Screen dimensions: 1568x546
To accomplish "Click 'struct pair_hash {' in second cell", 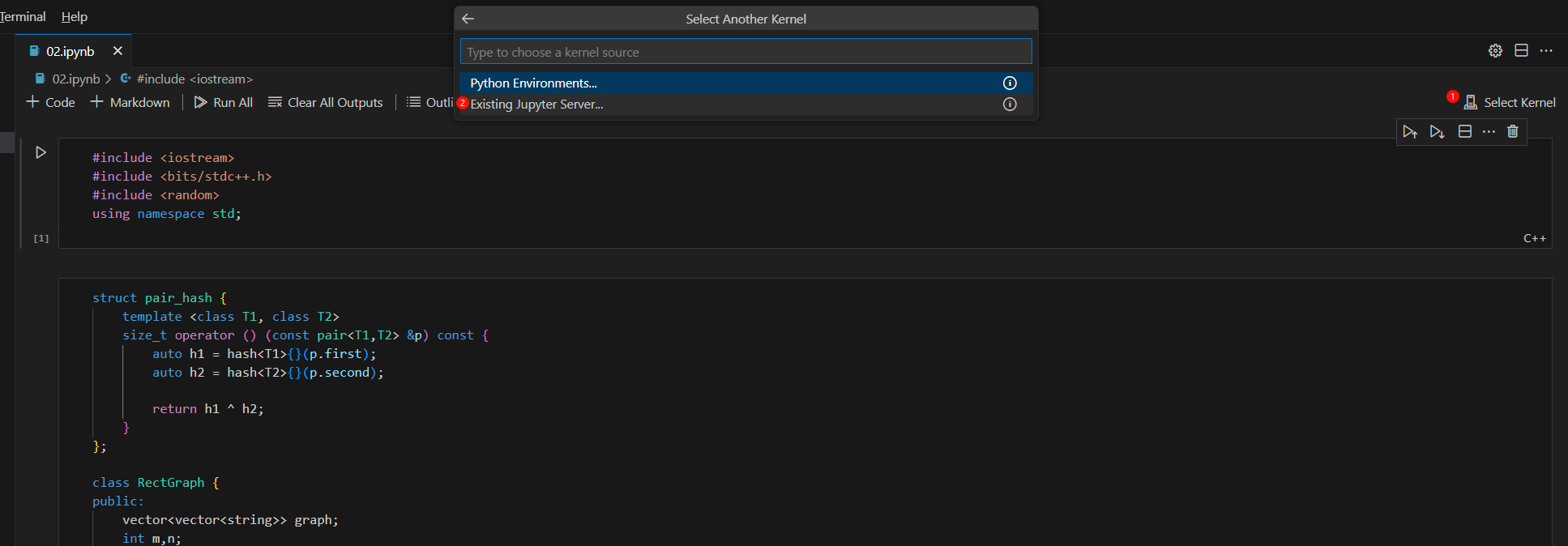I will (160, 298).
